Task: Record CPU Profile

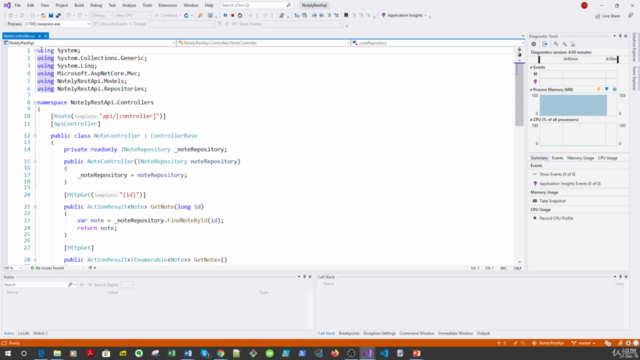Action: pos(553,218)
